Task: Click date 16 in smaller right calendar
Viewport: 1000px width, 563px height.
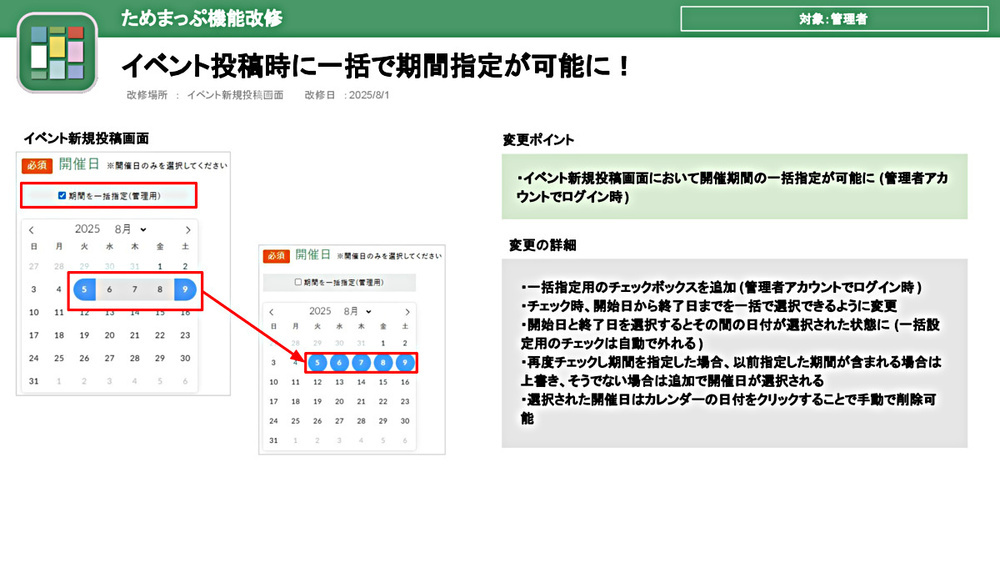Action: [405, 382]
